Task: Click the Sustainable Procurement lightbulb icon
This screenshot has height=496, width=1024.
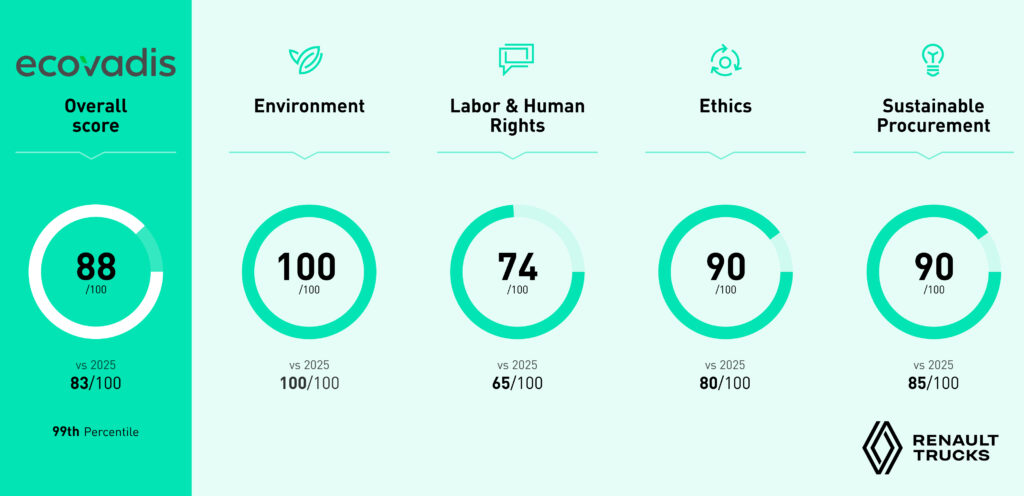Action: coord(933,61)
